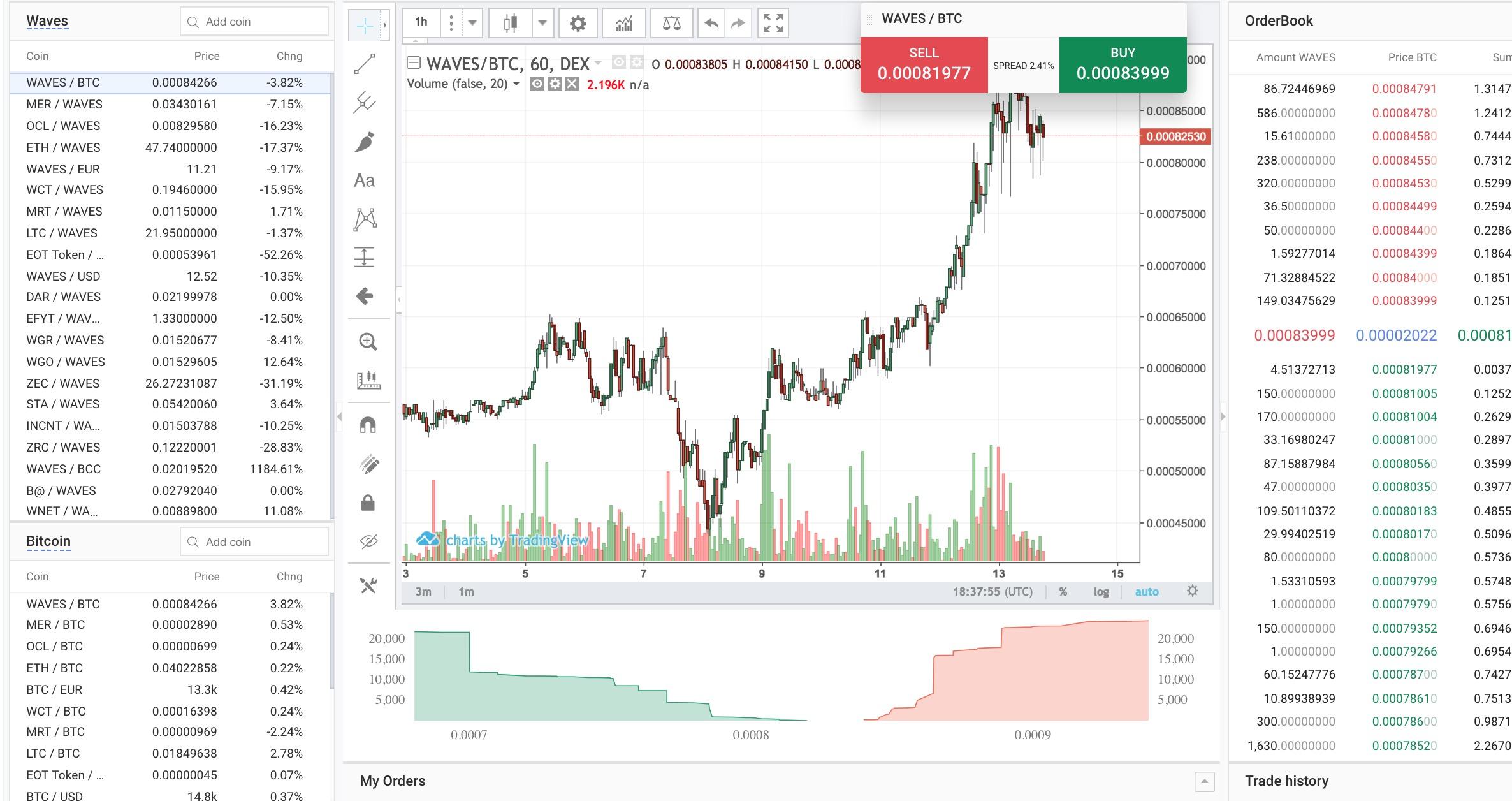Collapse the right OrderBook panel arrow
1512x801 pixels.
(1223, 416)
